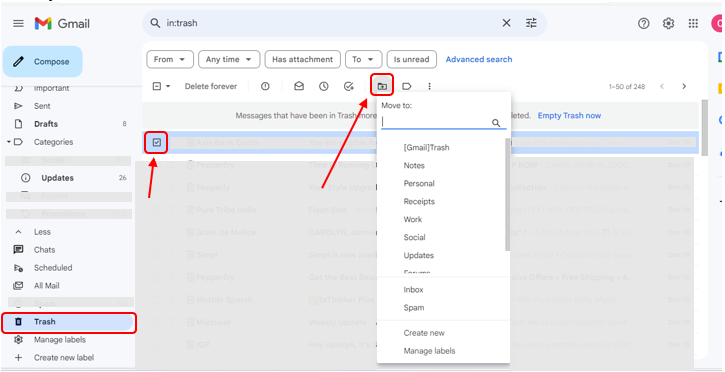Open the Any time filter dropdown
Image resolution: width=725 pixels, height=372 pixels.
pos(229,60)
